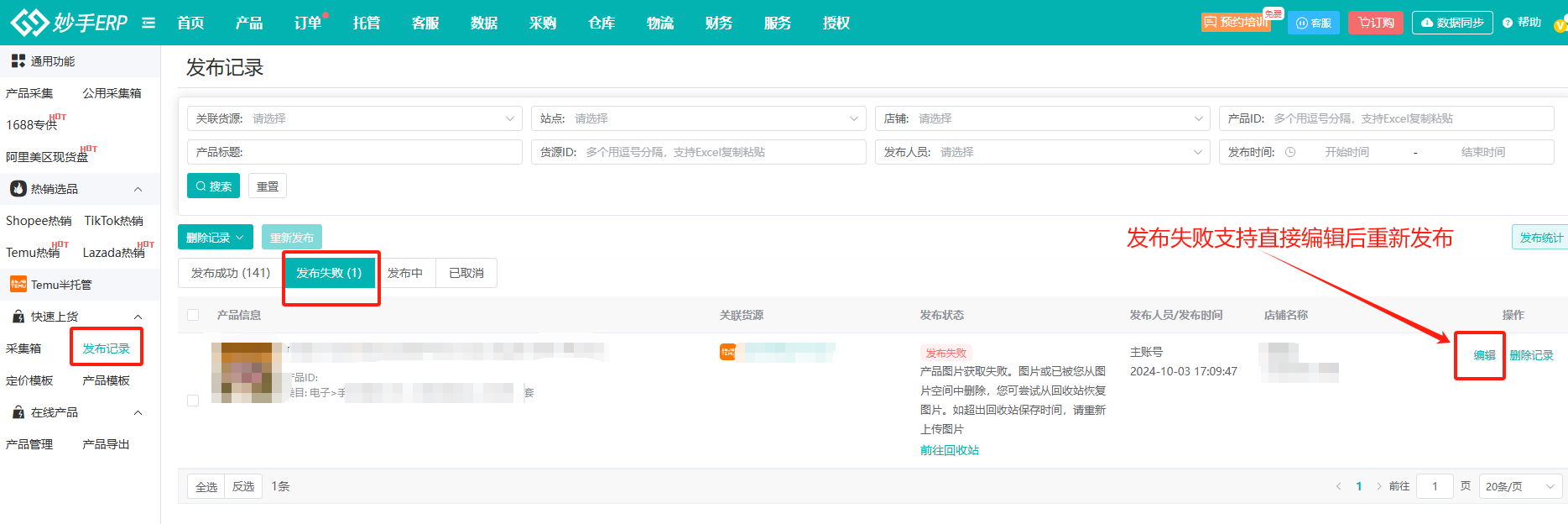Check the failed product row checkbox
Viewport: 1568px width, 524px height.
click(x=193, y=401)
